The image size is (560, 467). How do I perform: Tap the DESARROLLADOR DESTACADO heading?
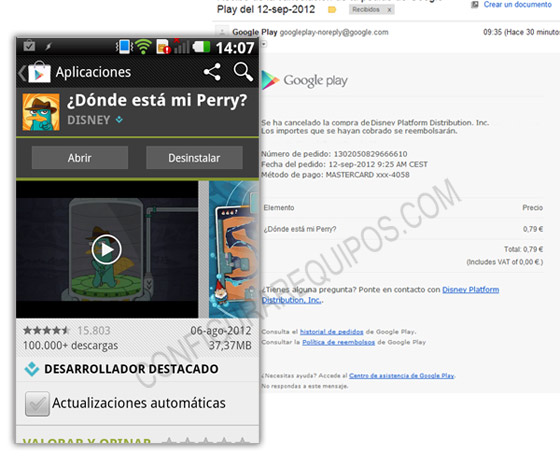(x=131, y=369)
